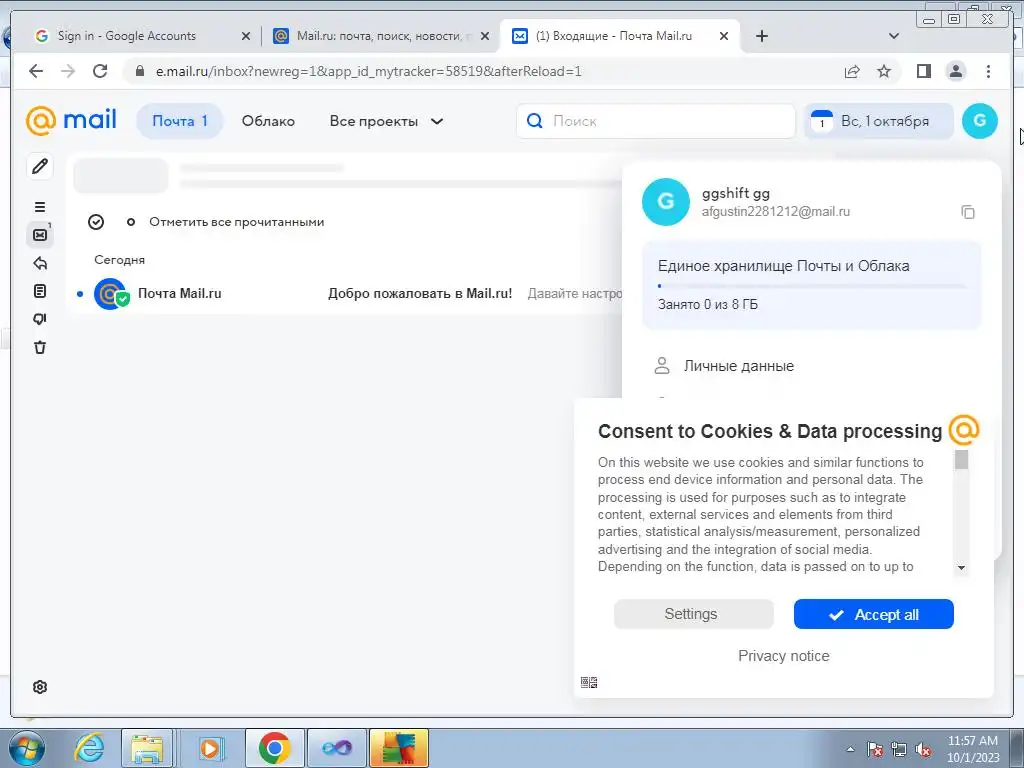
Task: Click the storage usage progress bar
Action: [812, 285]
